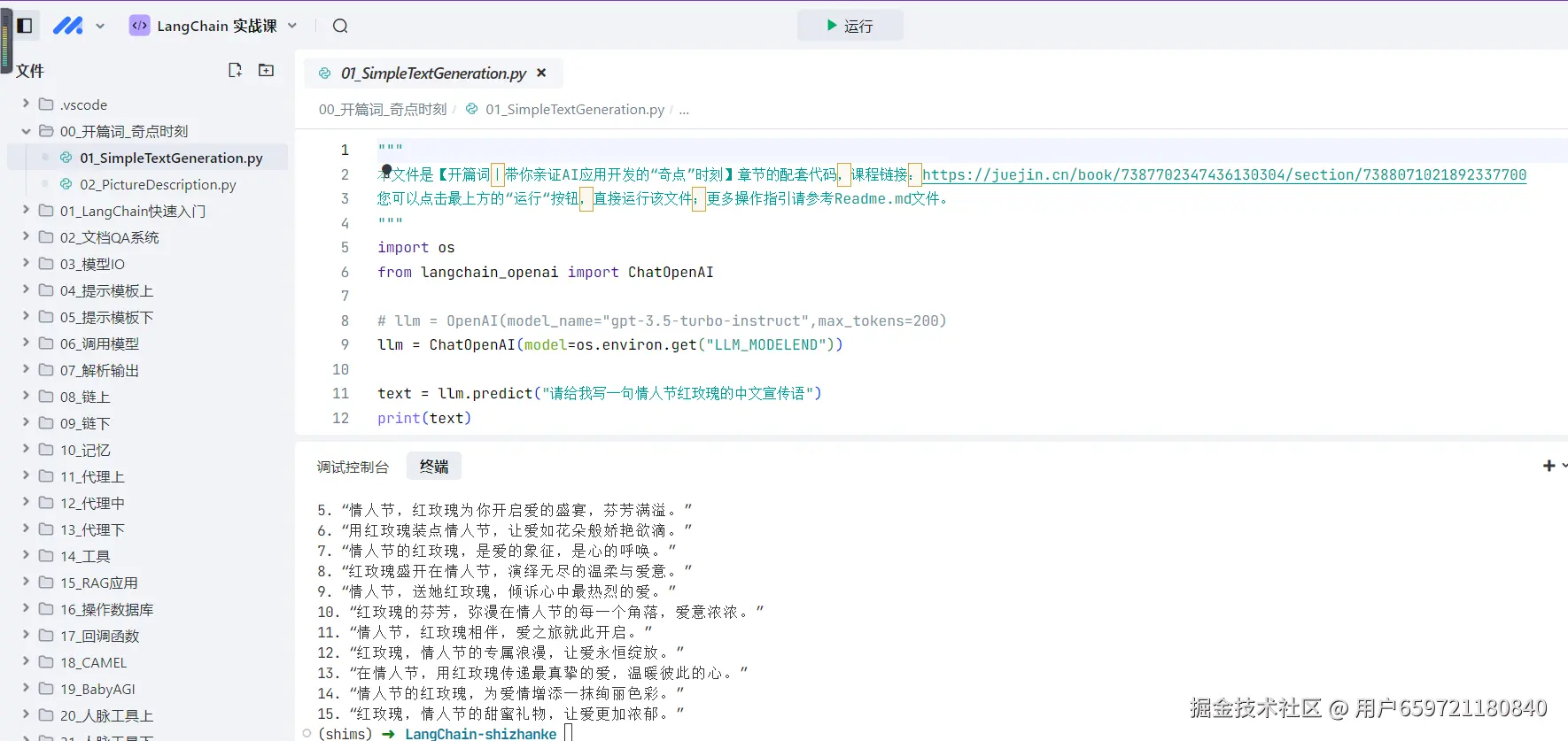This screenshot has height=741, width=1568.
Task: Click the 文件 panel title
Action: tap(30, 71)
